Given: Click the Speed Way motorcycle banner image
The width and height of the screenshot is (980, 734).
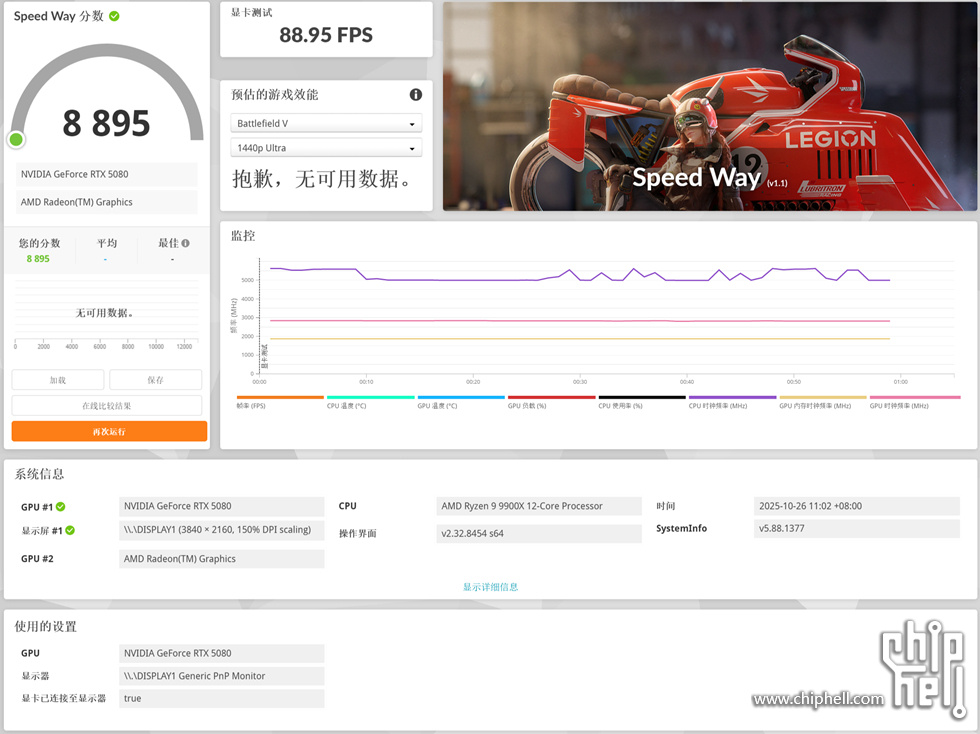Looking at the screenshot, I should (709, 106).
